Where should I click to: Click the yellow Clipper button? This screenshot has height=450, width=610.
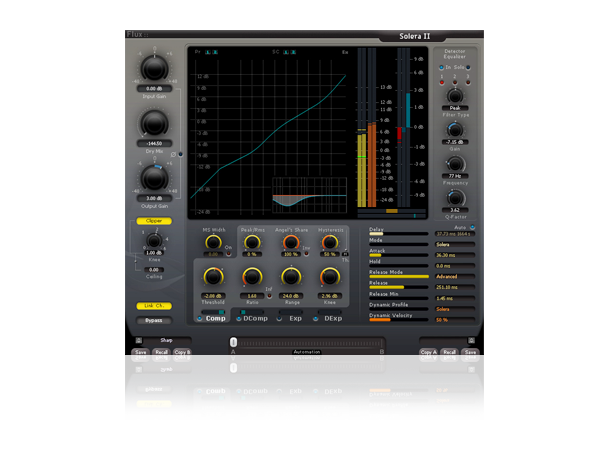tap(154, 221)
